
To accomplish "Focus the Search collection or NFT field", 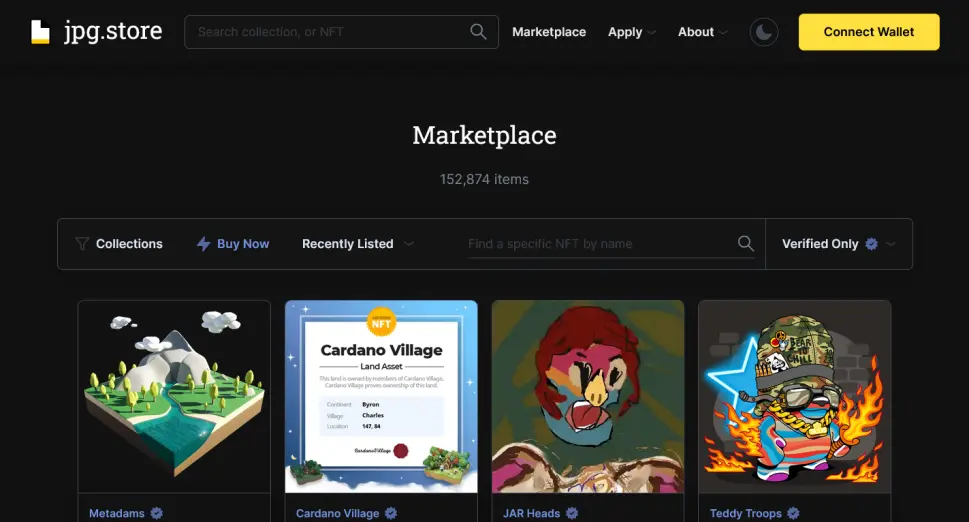I will [341, 32].
